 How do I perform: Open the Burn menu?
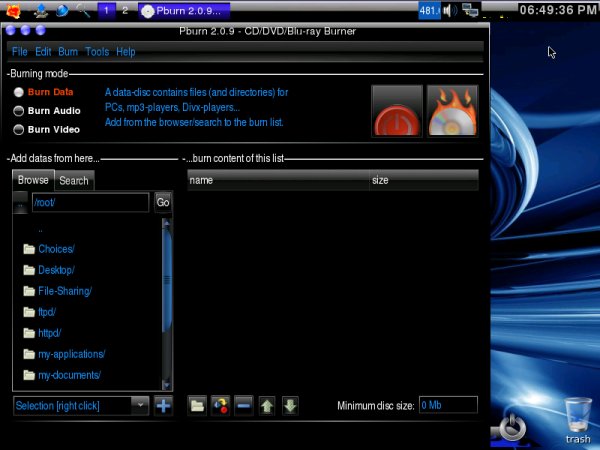68,51
